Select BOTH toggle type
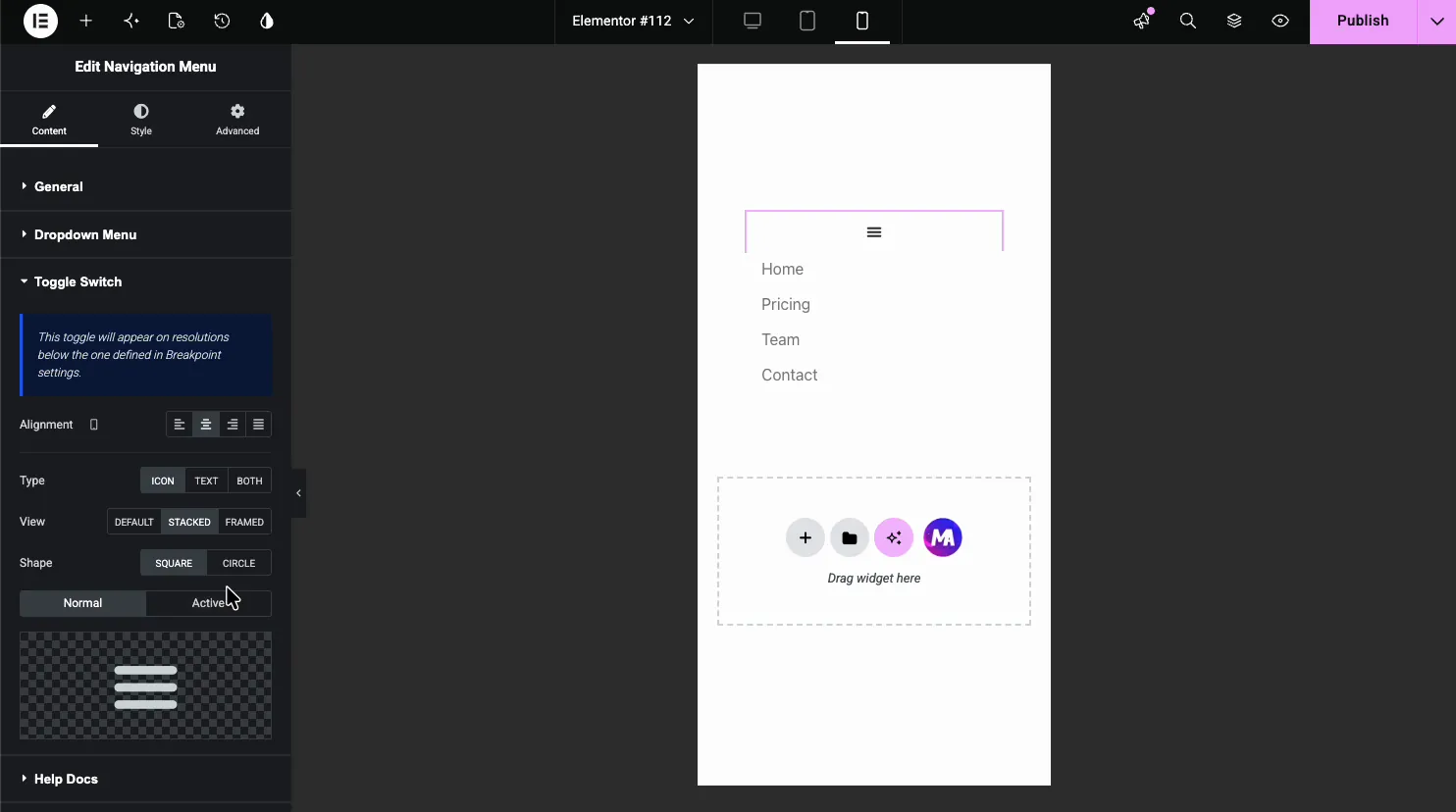Image resolution: width=1456 pixels, height=812 pixels. 249,481
